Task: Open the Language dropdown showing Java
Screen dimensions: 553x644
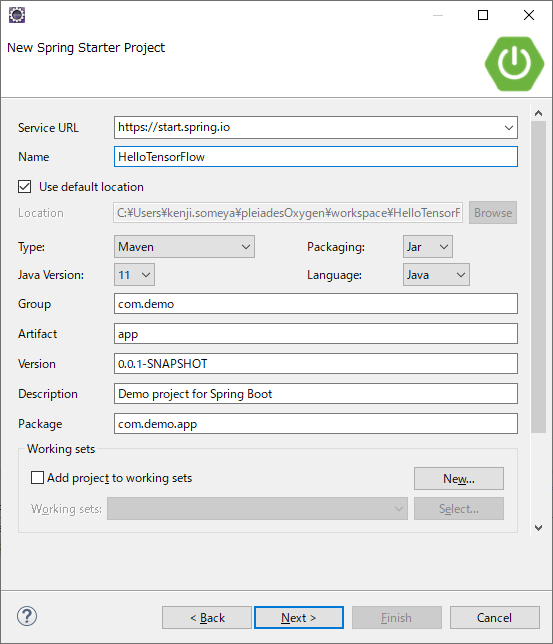Action: [436, 275]
